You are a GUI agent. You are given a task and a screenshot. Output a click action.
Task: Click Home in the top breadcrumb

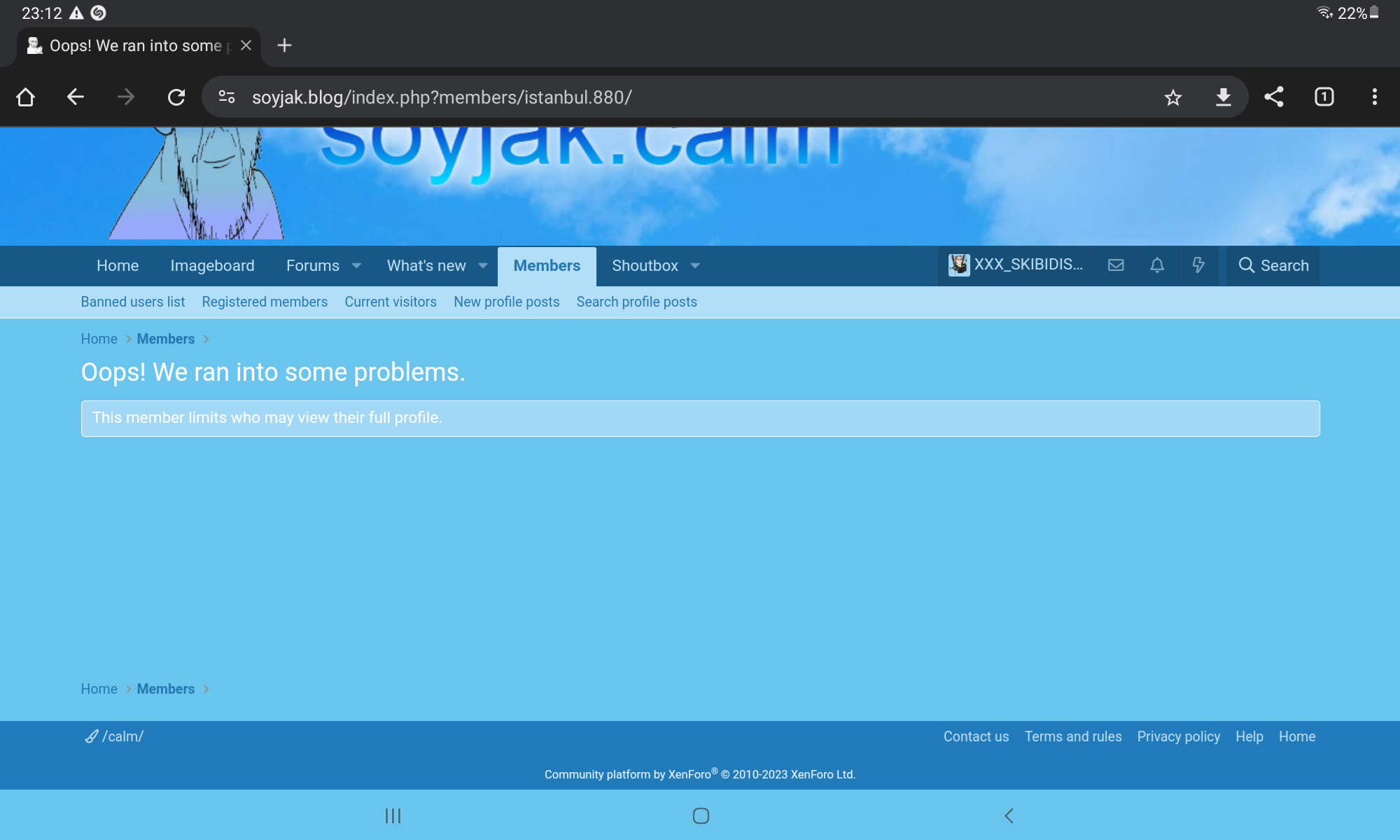99,339
